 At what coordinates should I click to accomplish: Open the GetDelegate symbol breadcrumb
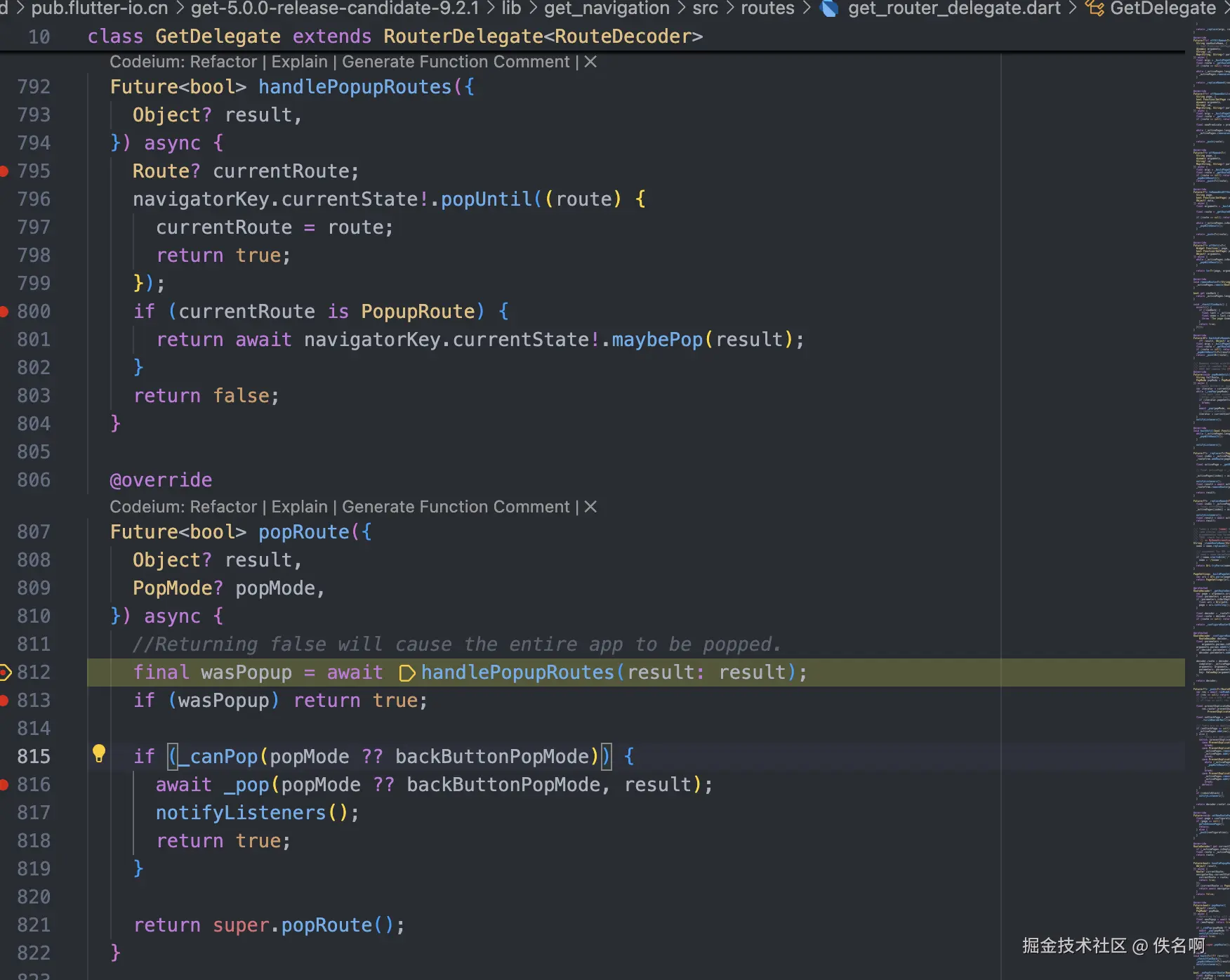(1163, 8)
